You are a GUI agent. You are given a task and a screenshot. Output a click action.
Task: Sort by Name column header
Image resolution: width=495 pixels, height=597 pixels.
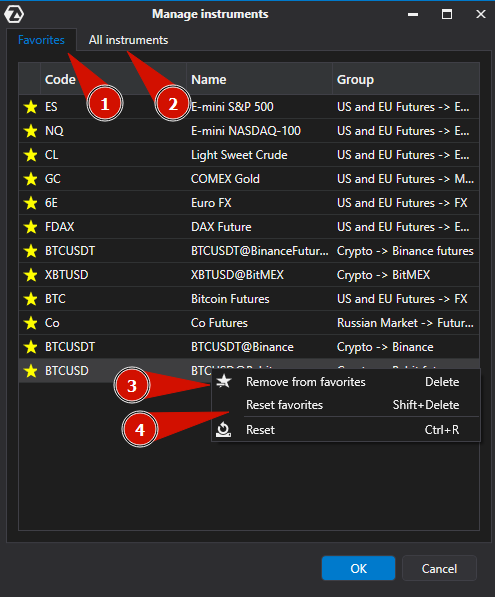click(x=259, y=79)
